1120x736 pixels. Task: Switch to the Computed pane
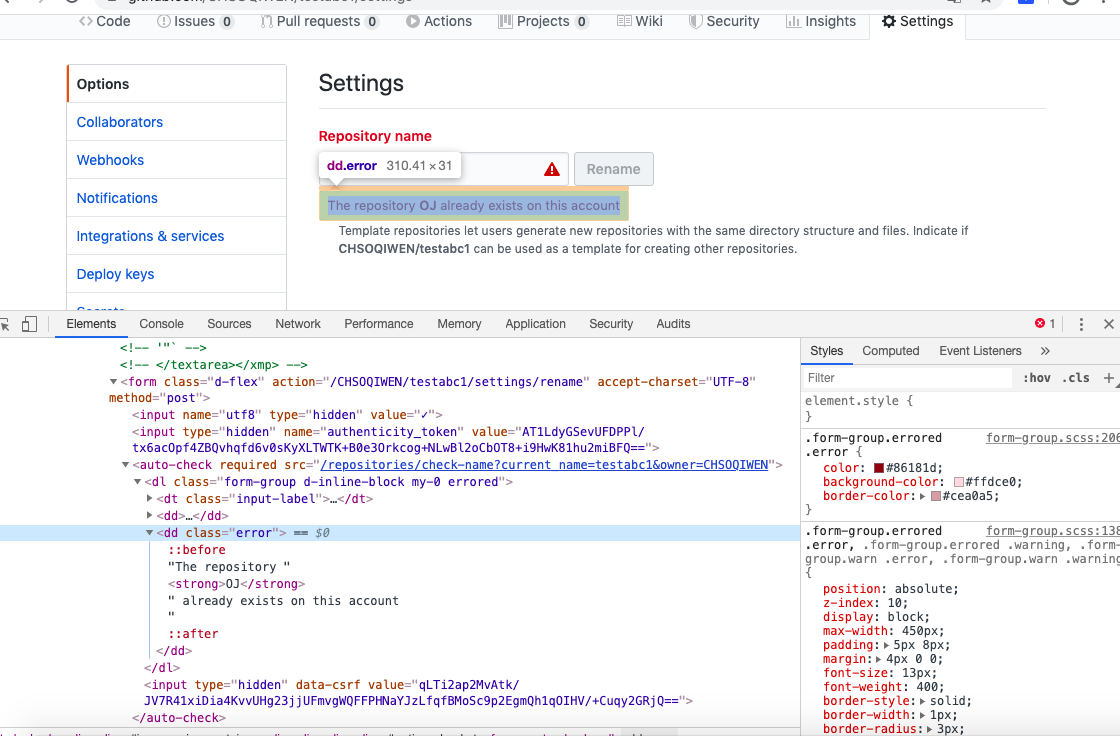pos(890,351)
